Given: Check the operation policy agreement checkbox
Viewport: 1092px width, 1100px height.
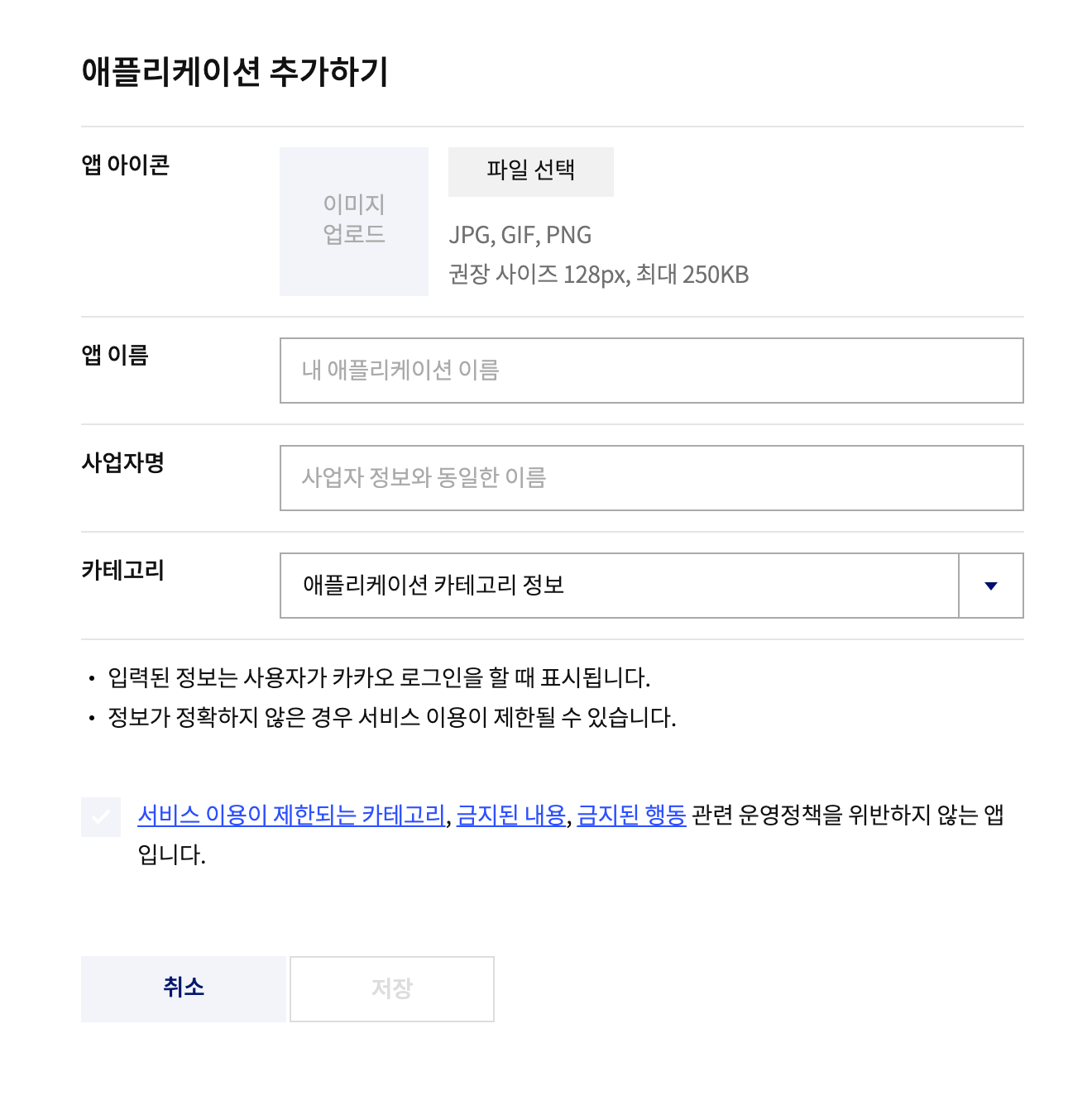Looking at the screenshot, I should [x=101, y=817].
